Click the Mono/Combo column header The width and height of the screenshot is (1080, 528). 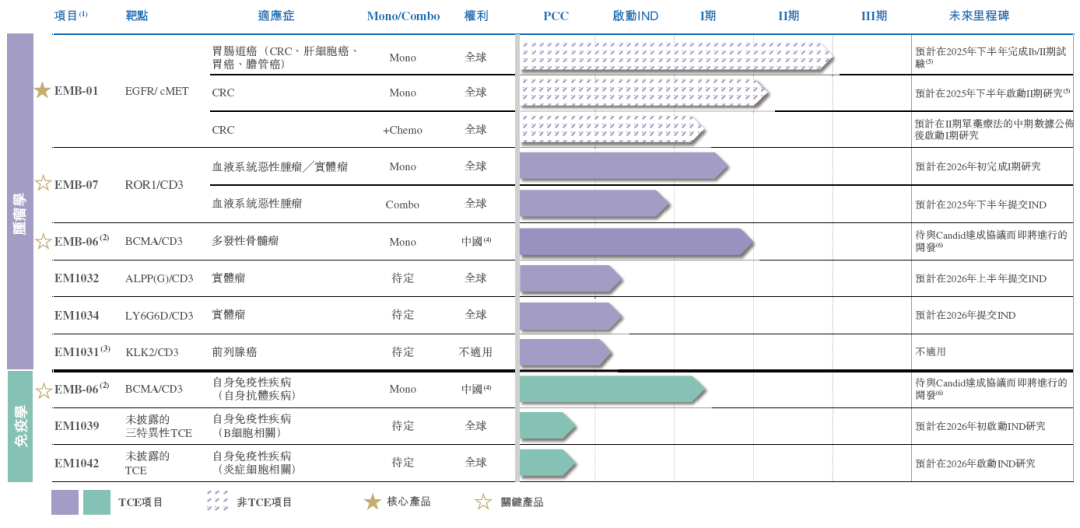pyautogui.click(x=403, y=16)
